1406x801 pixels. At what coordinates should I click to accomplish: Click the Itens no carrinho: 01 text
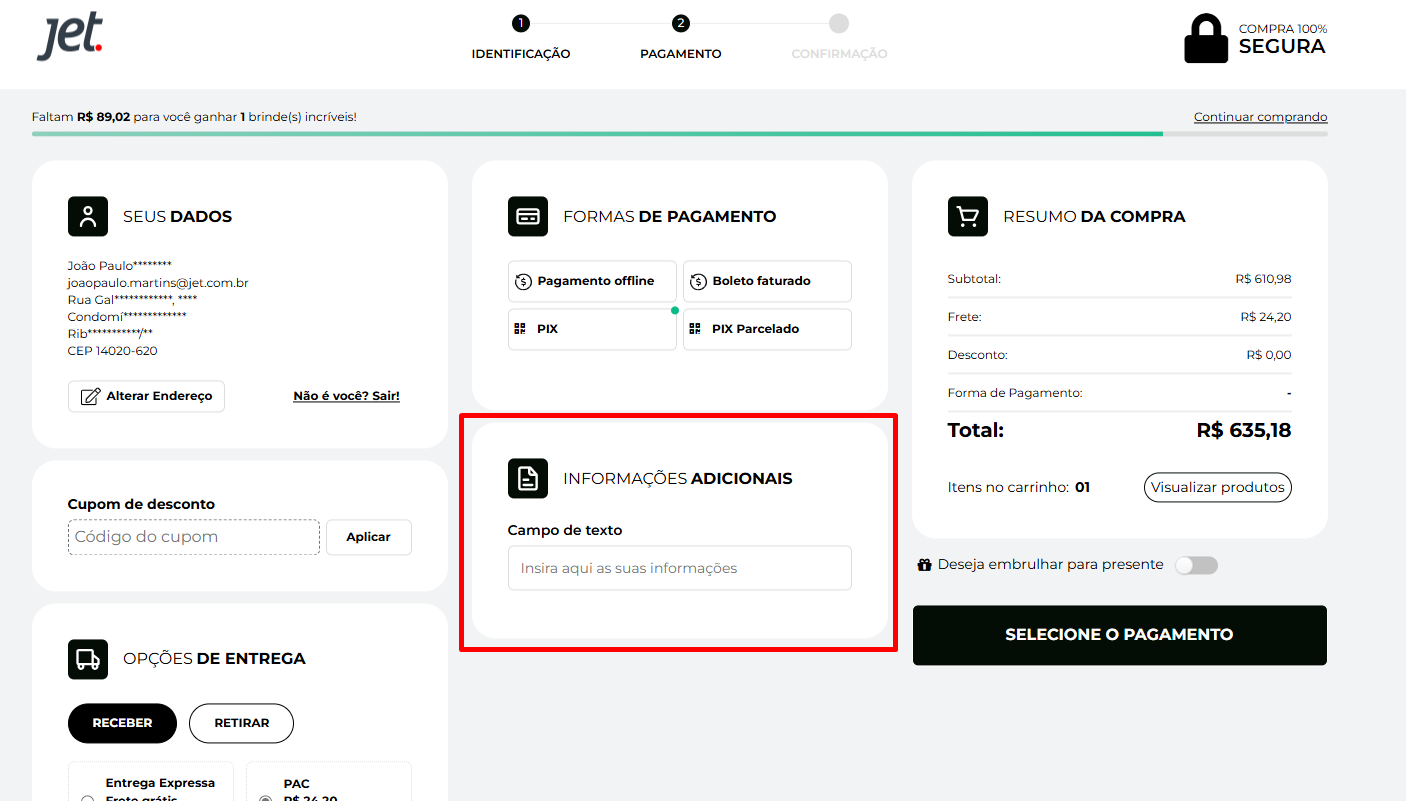click(1018, 488)
